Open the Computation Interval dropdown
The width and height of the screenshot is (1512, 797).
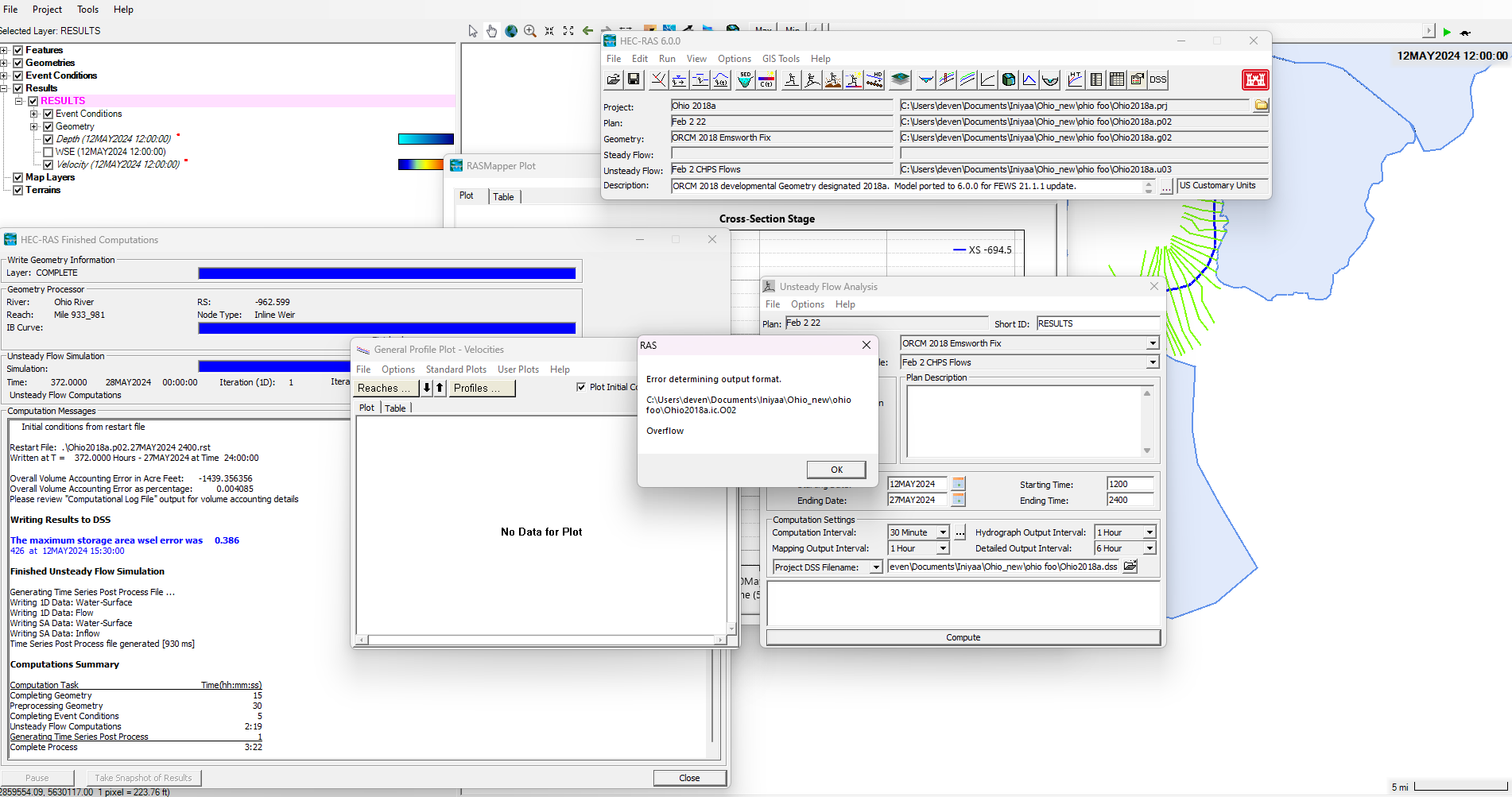[943, 532]
